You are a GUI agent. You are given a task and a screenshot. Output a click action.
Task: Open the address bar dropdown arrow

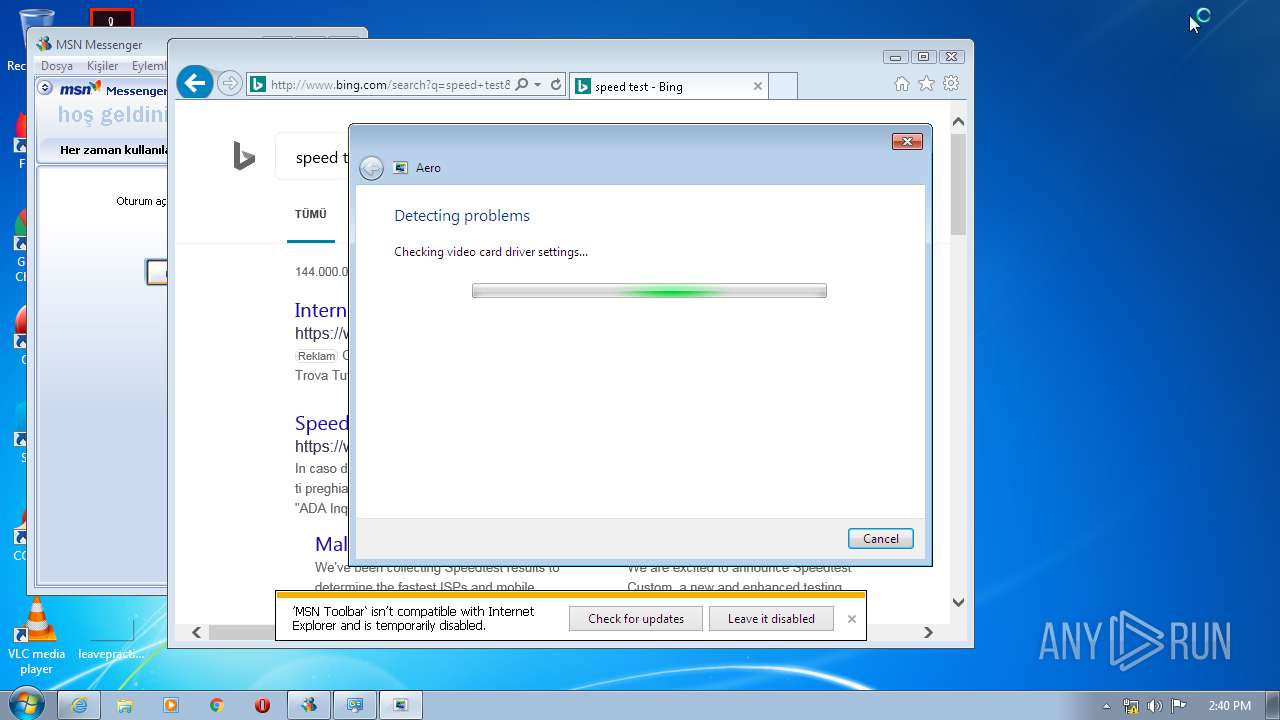538,85
